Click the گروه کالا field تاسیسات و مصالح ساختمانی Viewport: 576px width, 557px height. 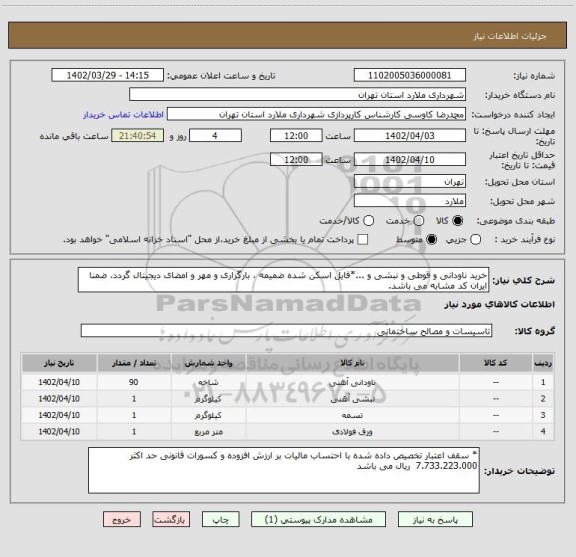286,331
